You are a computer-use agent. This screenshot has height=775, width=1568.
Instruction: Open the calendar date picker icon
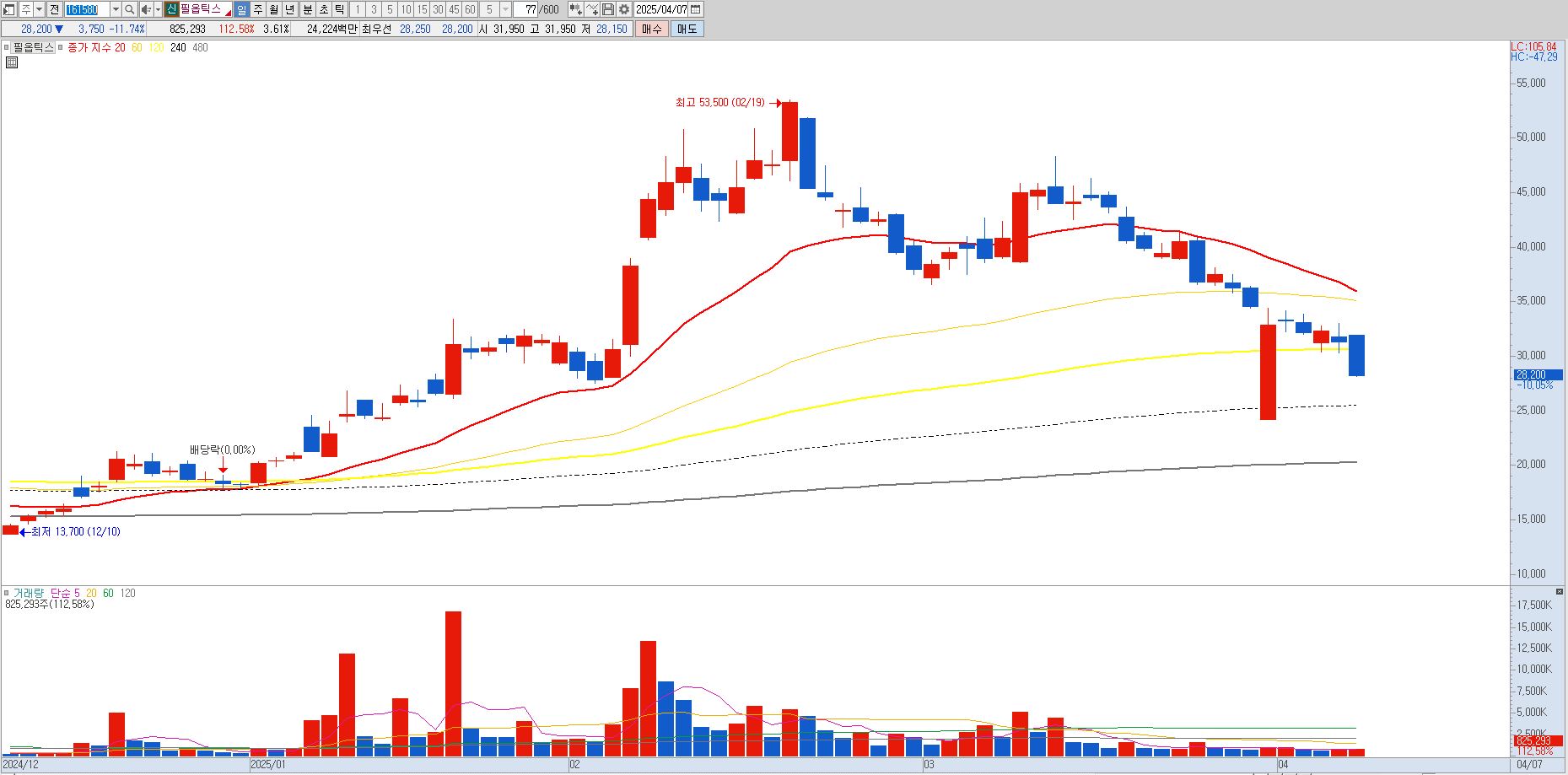point(695,9)
